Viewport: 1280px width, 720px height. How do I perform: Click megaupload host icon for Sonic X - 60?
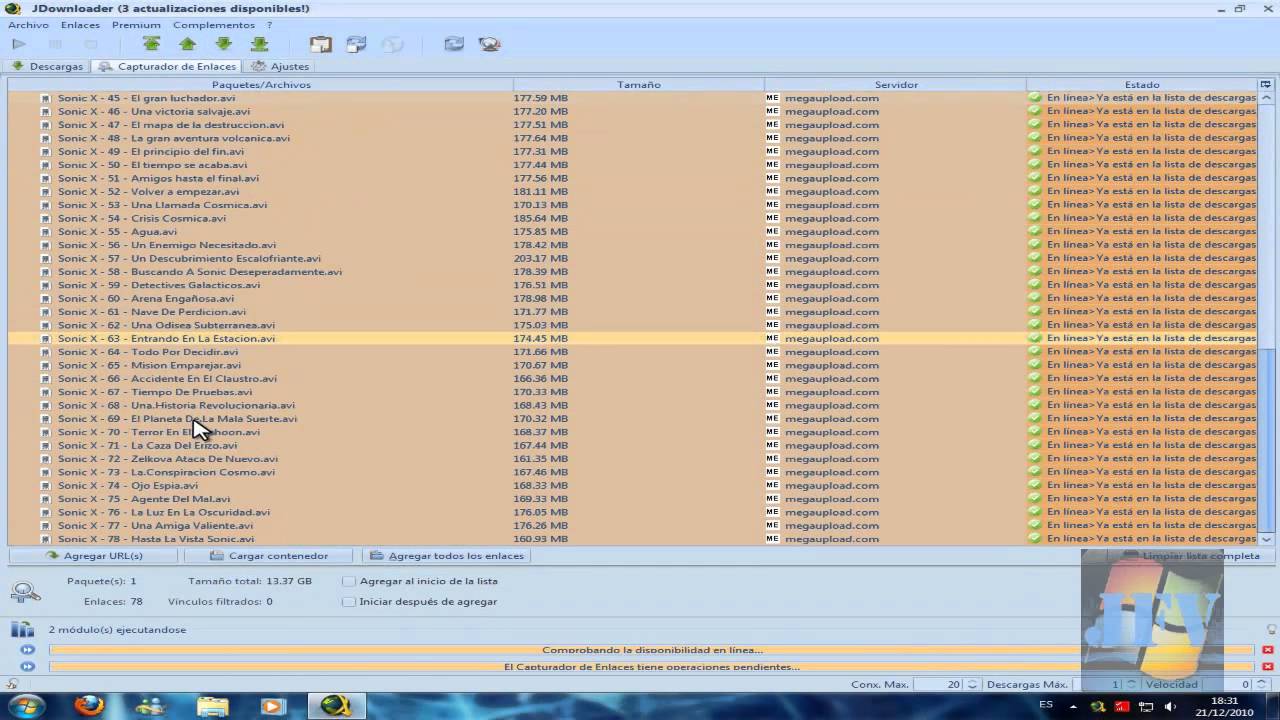coord(772,298)
